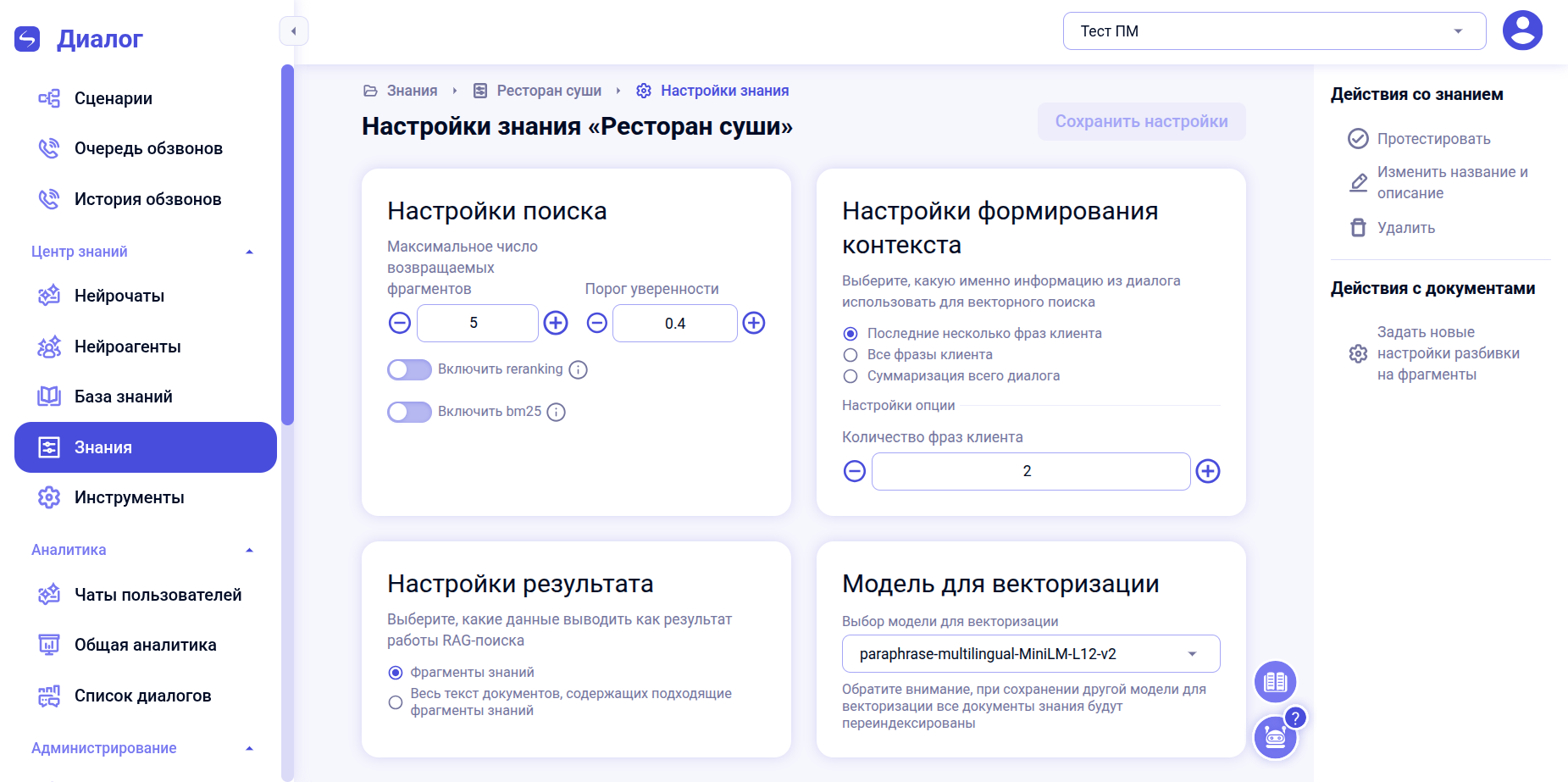Click Сохранить настройки button
This screenshot has height=782, width=1568.
[1141, 122]
